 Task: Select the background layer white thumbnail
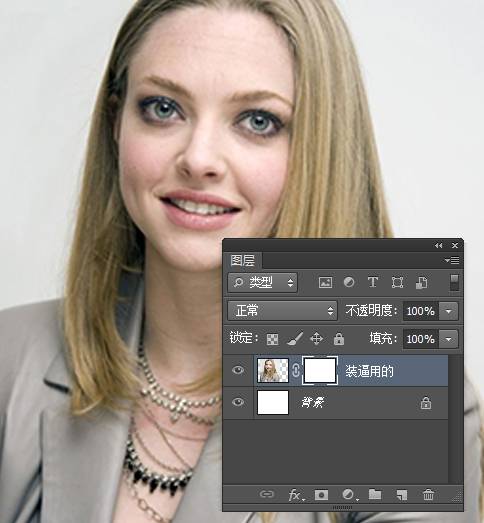273,402
